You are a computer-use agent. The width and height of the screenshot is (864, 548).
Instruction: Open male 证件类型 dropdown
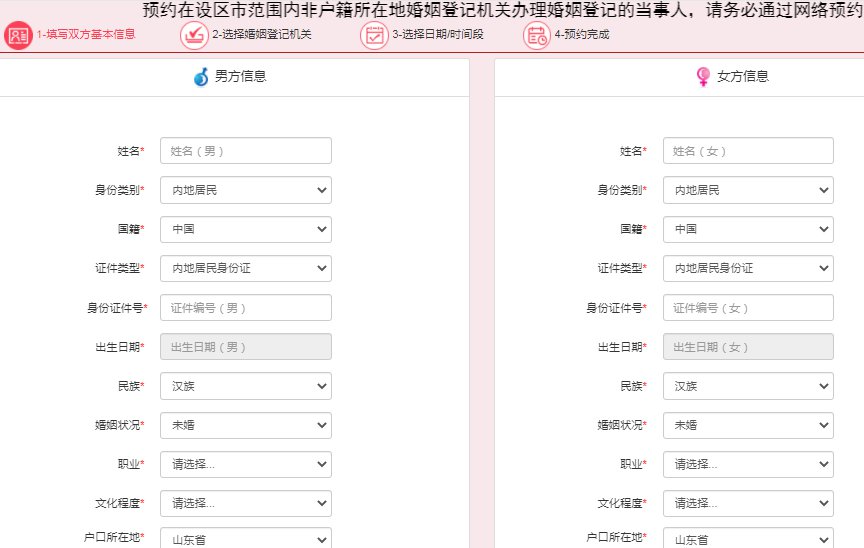tap(245, 268)
